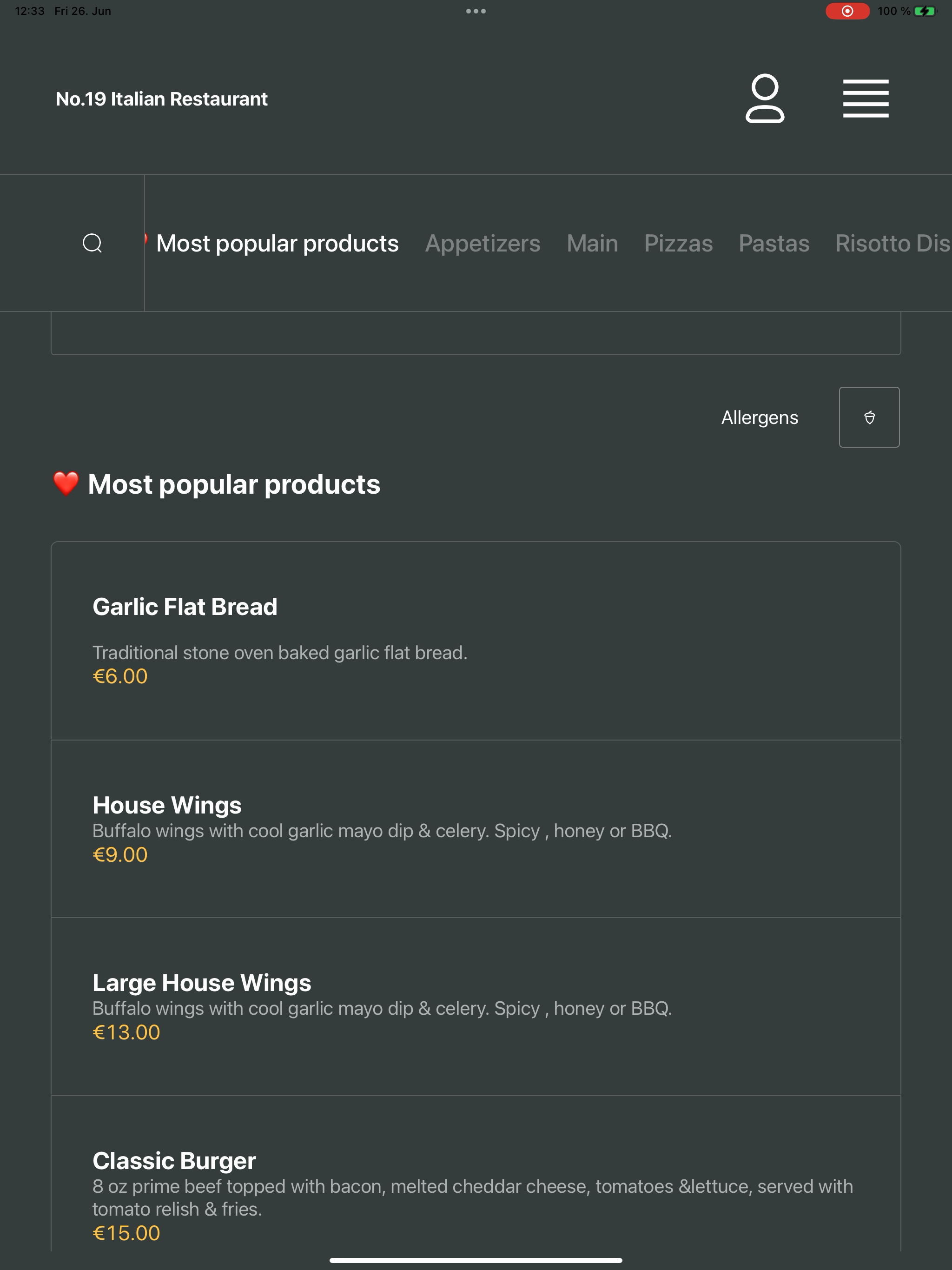
Task: Click the Large House Wings description text
Action: pyautogui.click(x=382, y=1008)
